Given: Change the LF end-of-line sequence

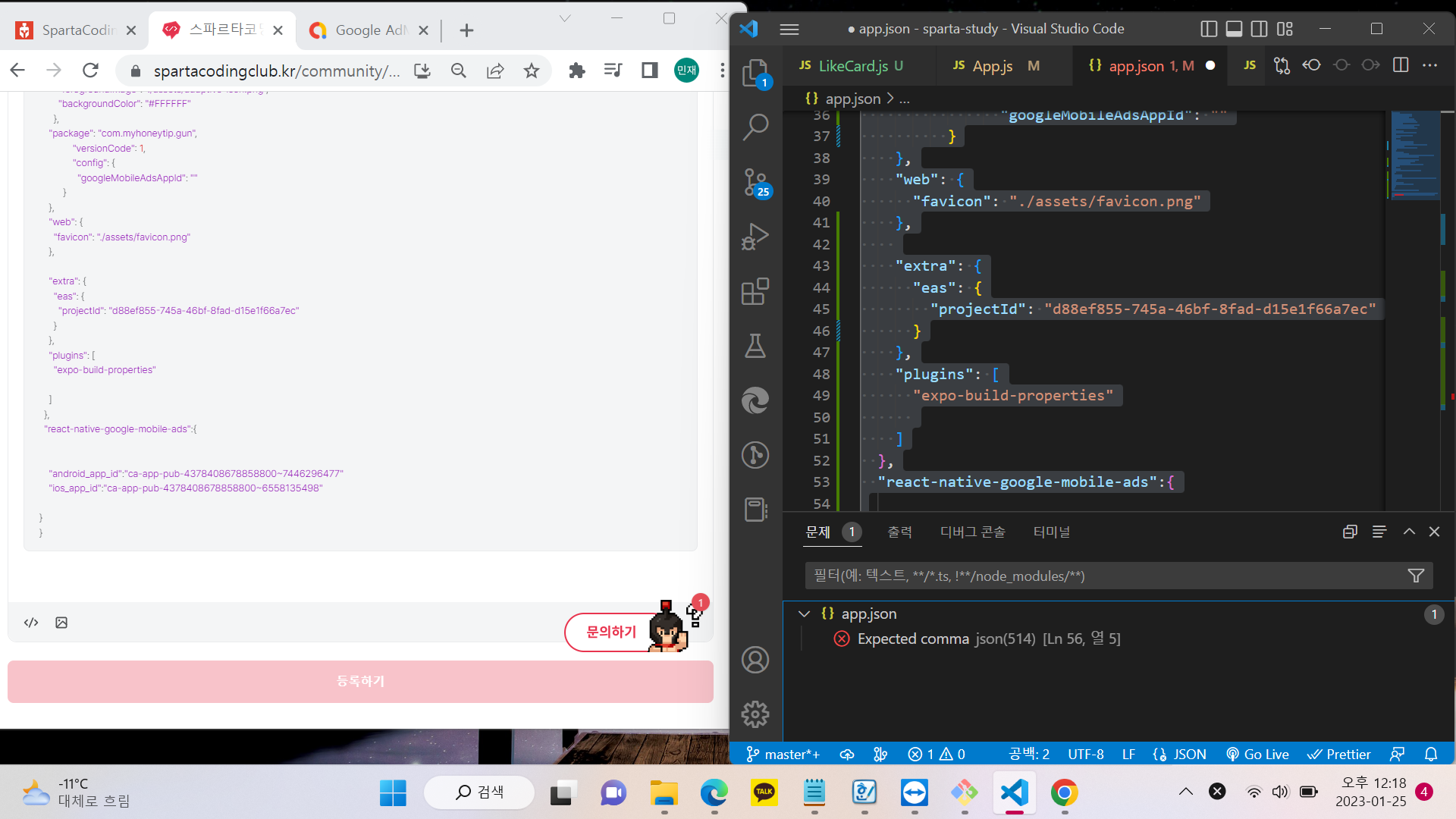Looking at the screenshot, I should point(1128,754).
